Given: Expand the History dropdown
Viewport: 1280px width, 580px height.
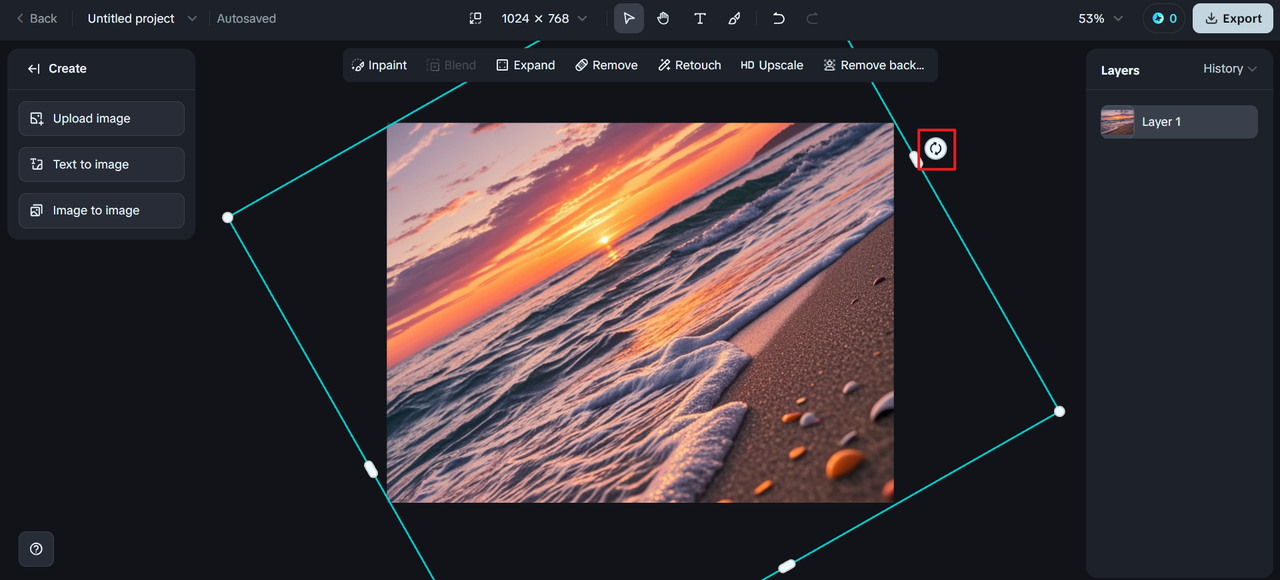Looking at the screenshot, I should click(1229, 69).
